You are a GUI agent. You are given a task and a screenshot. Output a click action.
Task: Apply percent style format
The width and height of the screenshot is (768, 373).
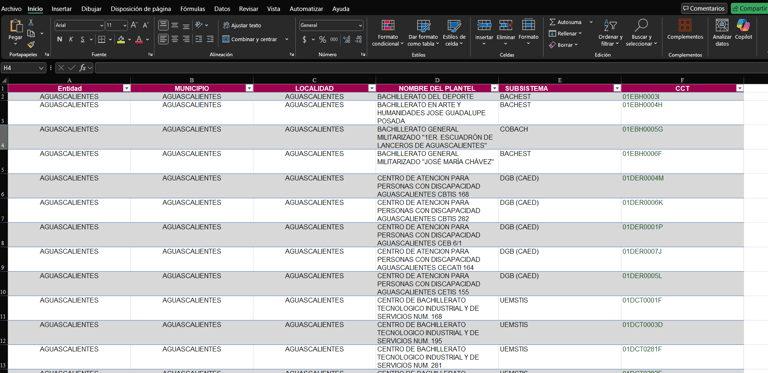322,39
